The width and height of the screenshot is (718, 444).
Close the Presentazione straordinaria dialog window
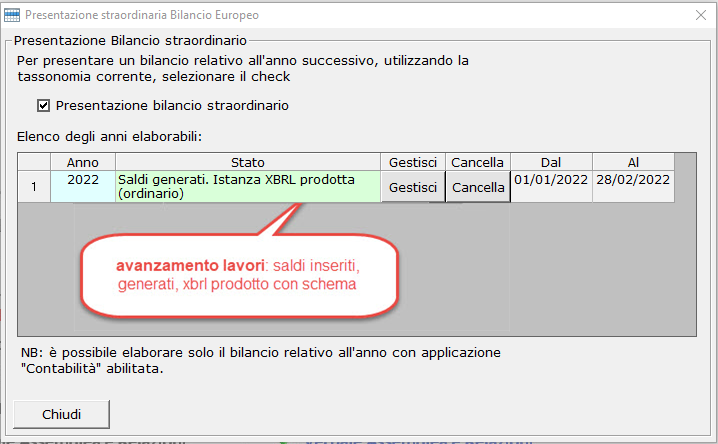point(699,15)
